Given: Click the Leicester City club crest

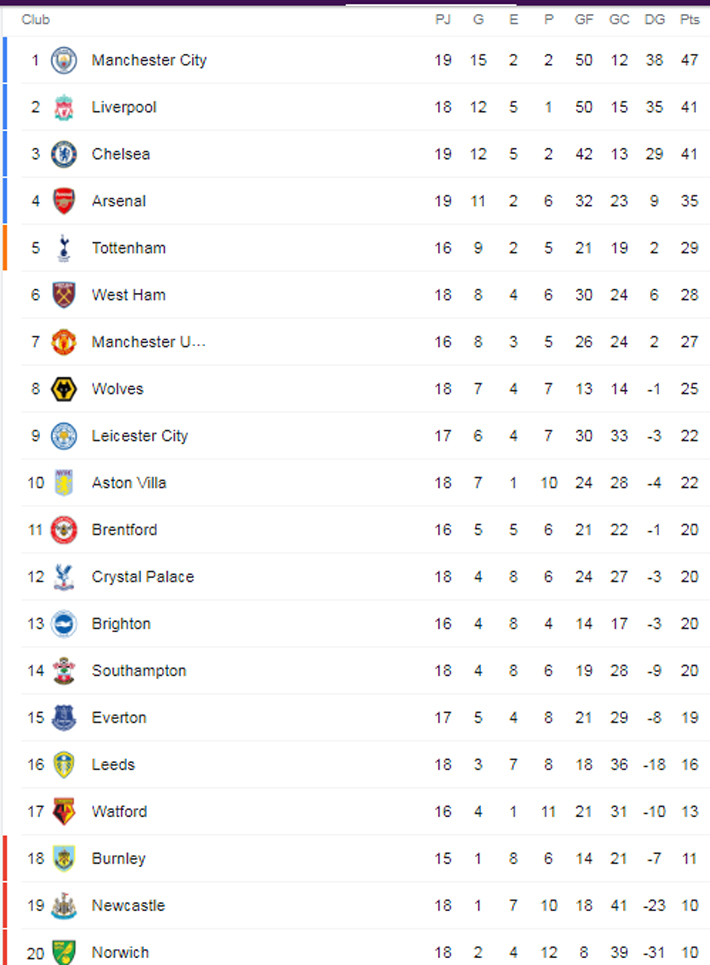Looking at the screenshot, I should click(x=64, y=436).
